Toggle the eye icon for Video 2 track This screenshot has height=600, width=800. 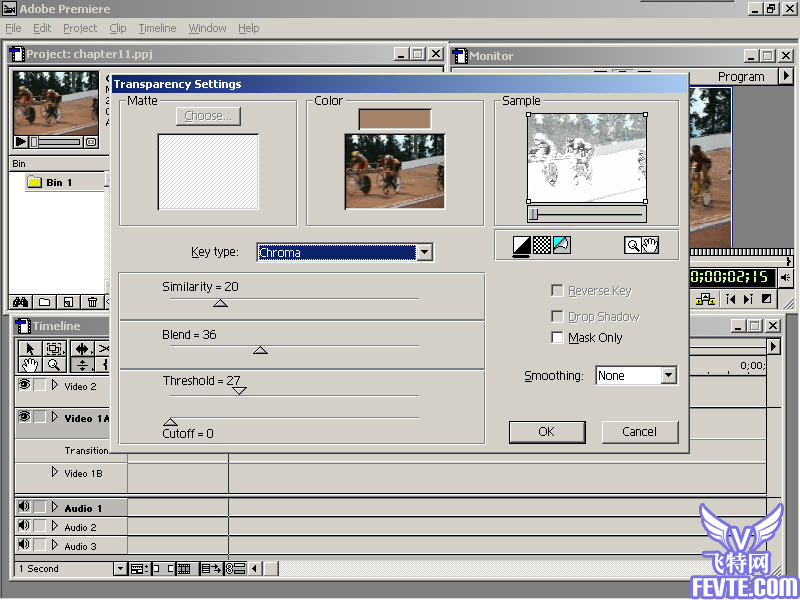click(x=24, y=385)
